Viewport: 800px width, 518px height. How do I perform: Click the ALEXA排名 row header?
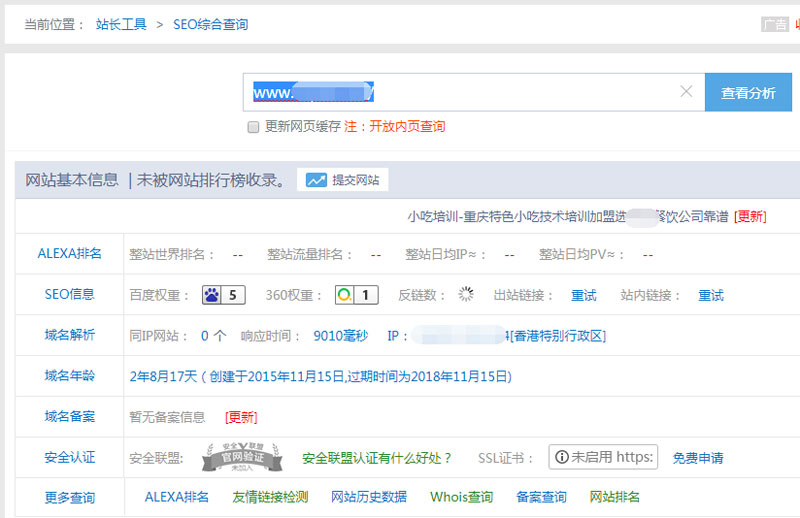tap(69, 254)
